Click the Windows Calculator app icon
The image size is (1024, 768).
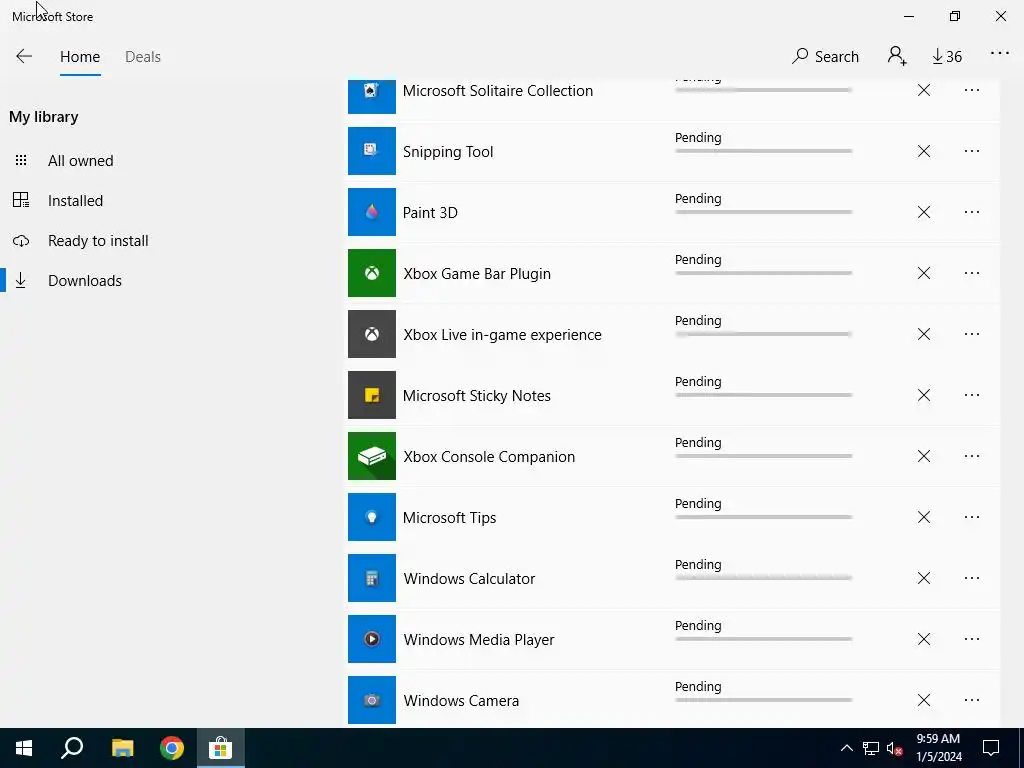[x=372, y=578]
